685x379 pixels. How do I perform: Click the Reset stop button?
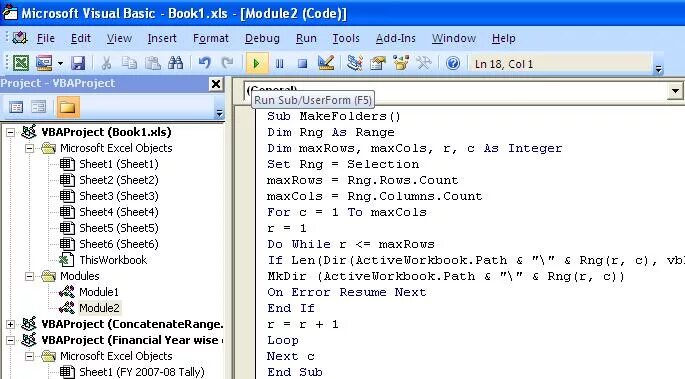(302, 64)
